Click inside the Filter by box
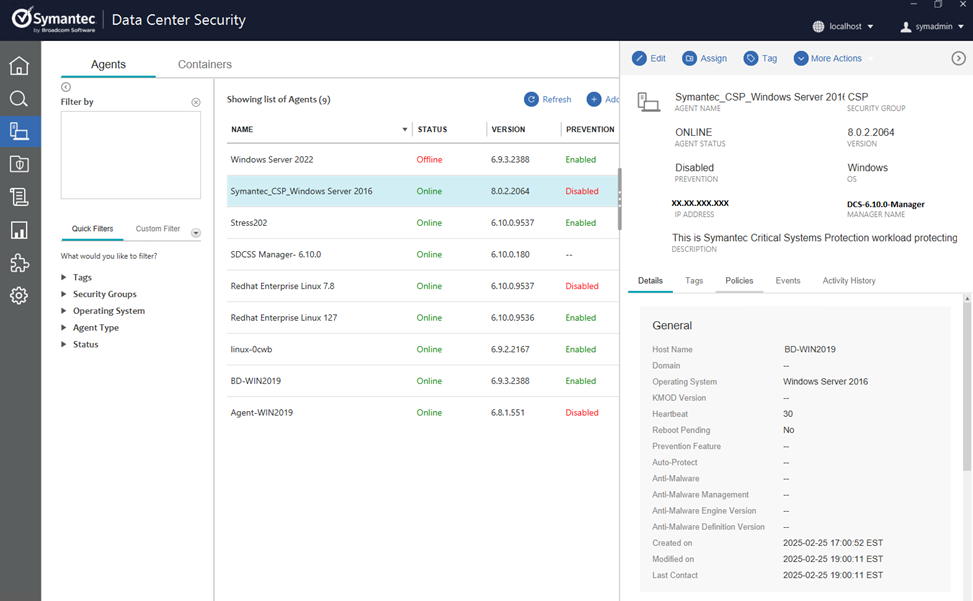Image resolution: width=973 pixels, height=601 pixels. pyautogui.click(x=130, y=155)
